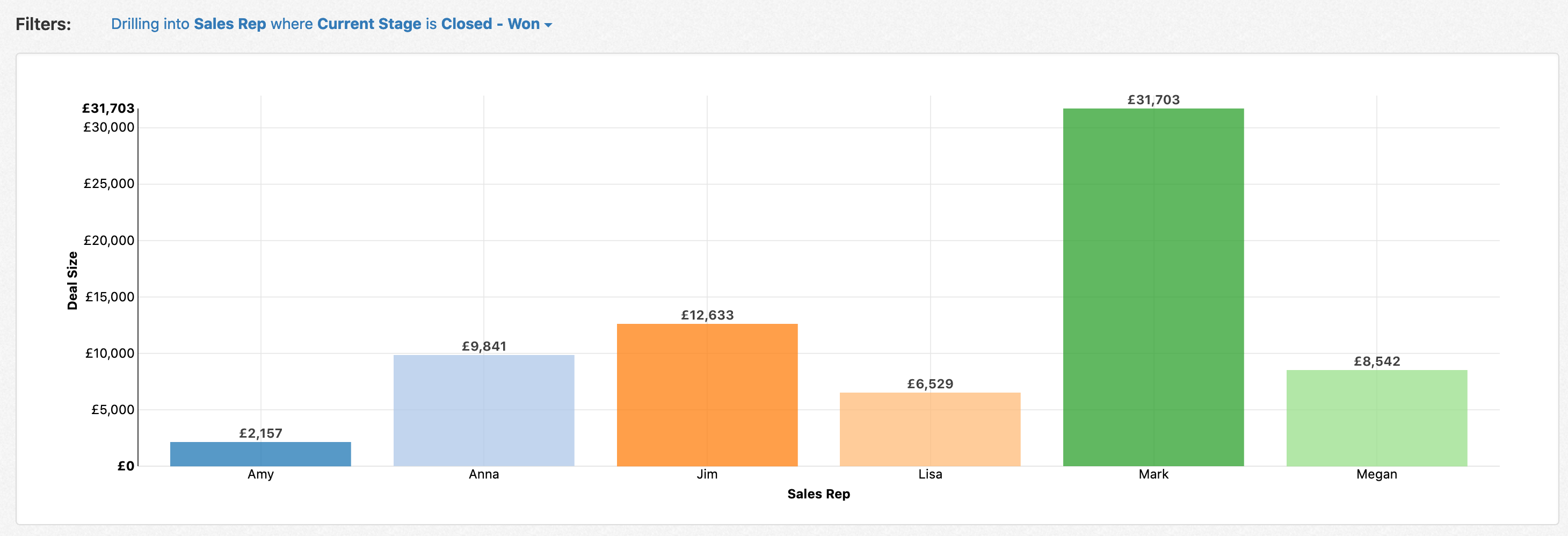Click the Filters: heading

pyautogui.click(x=43, y=24)
